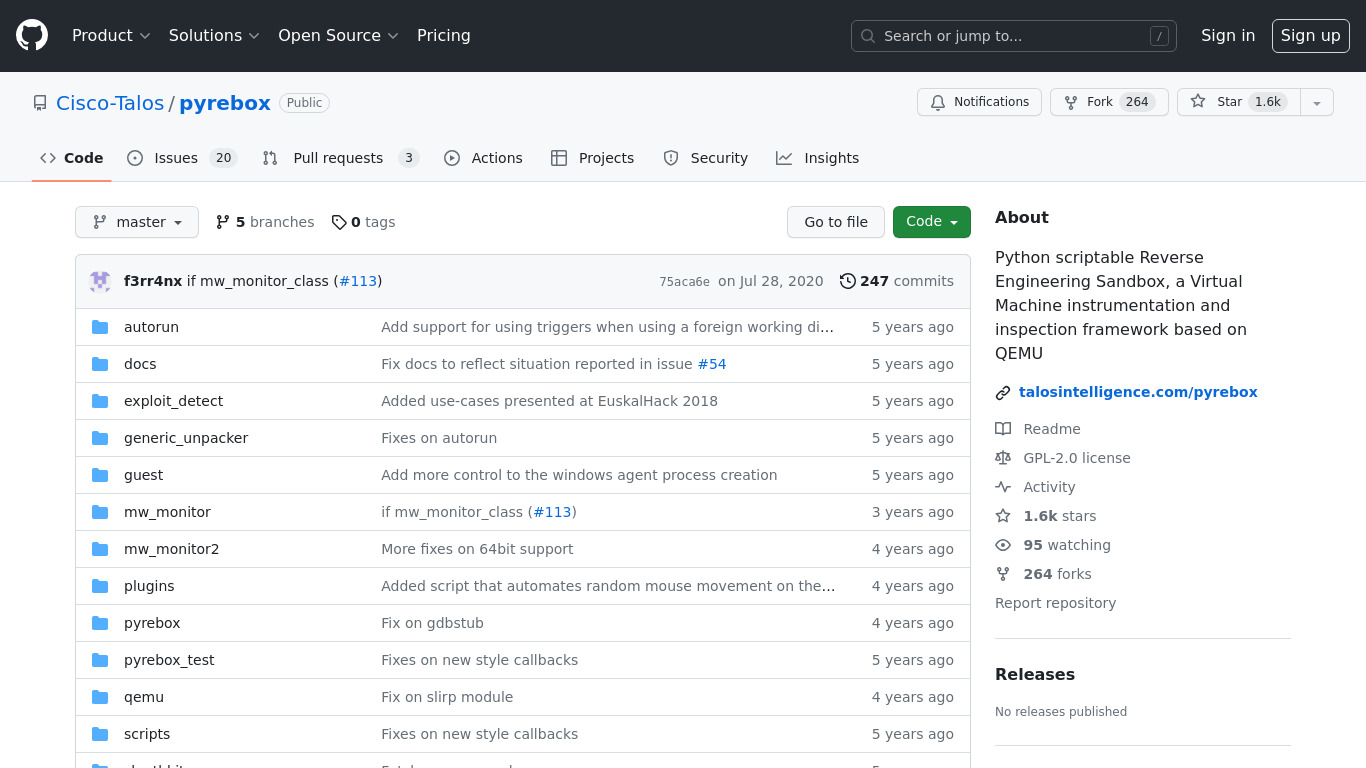Open the Pull requests tab

pos(341,158)
